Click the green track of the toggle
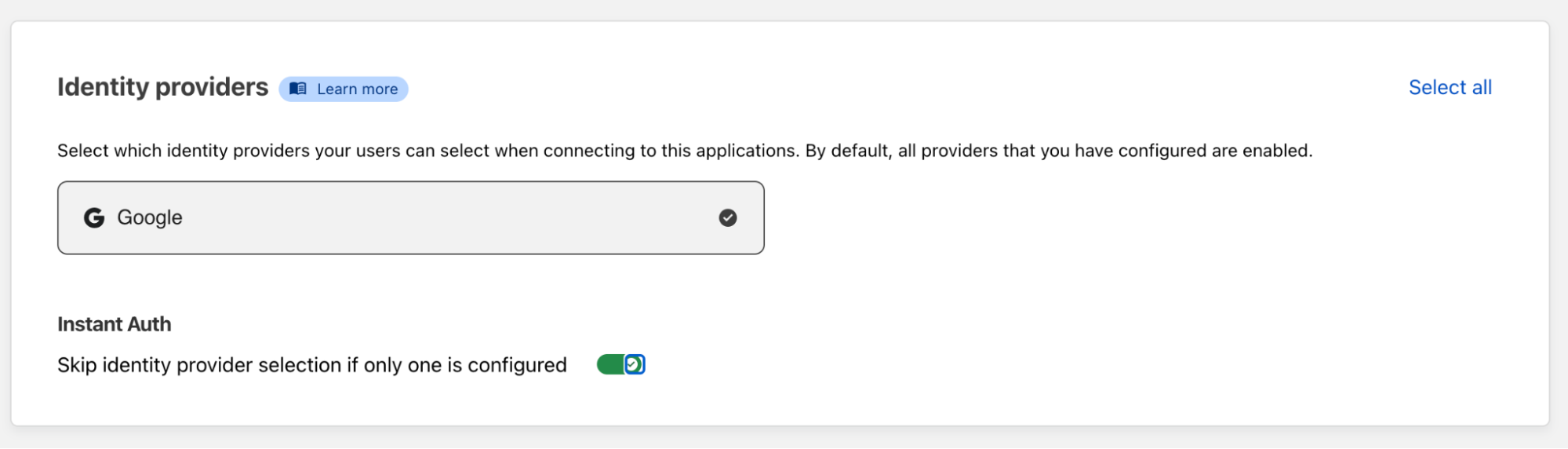This screenshot has width=1568, height=449. click(609, 364)
